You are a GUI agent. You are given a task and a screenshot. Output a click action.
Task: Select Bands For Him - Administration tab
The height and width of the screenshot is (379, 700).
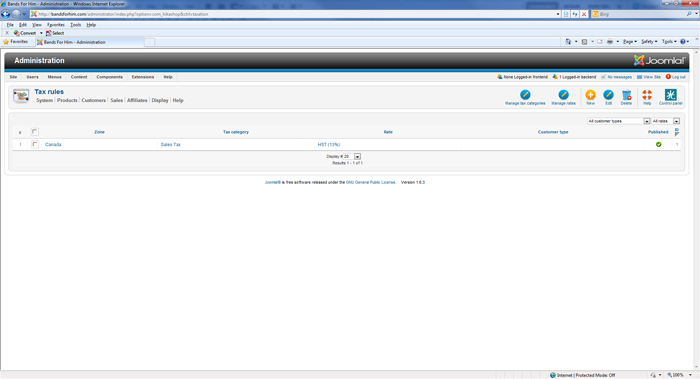click(x=89, y=42)
